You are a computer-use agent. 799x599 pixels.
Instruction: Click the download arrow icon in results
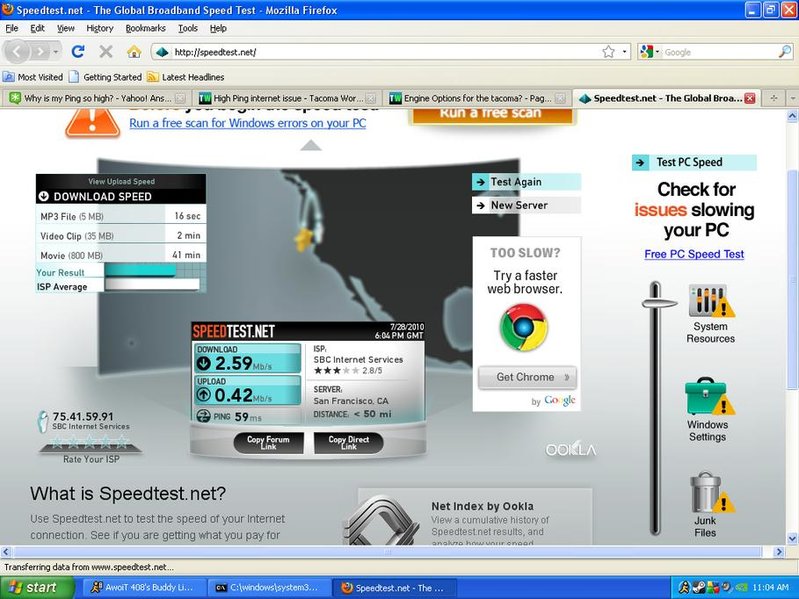pos(204,363)
